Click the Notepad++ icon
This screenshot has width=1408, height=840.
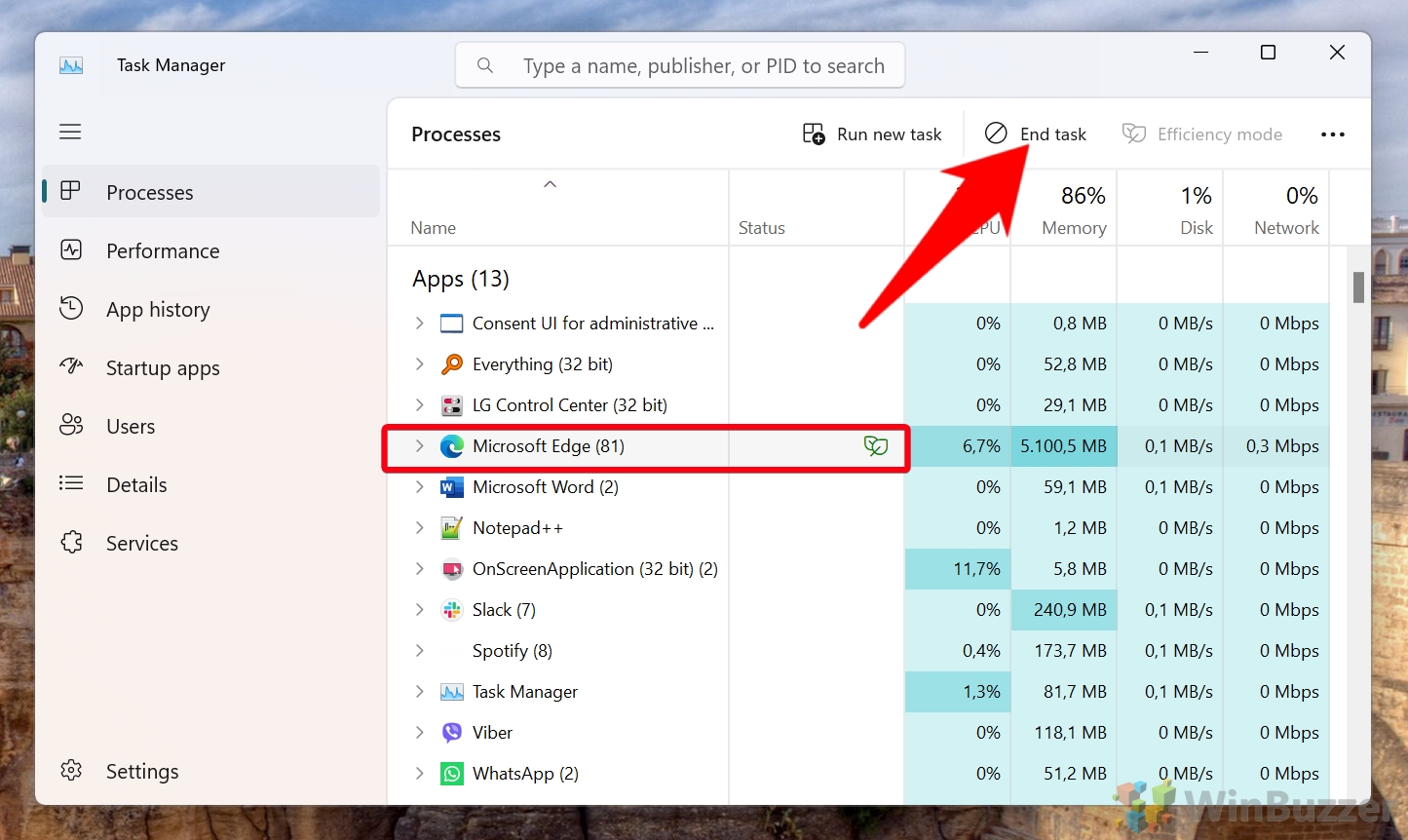pos(451,528)
